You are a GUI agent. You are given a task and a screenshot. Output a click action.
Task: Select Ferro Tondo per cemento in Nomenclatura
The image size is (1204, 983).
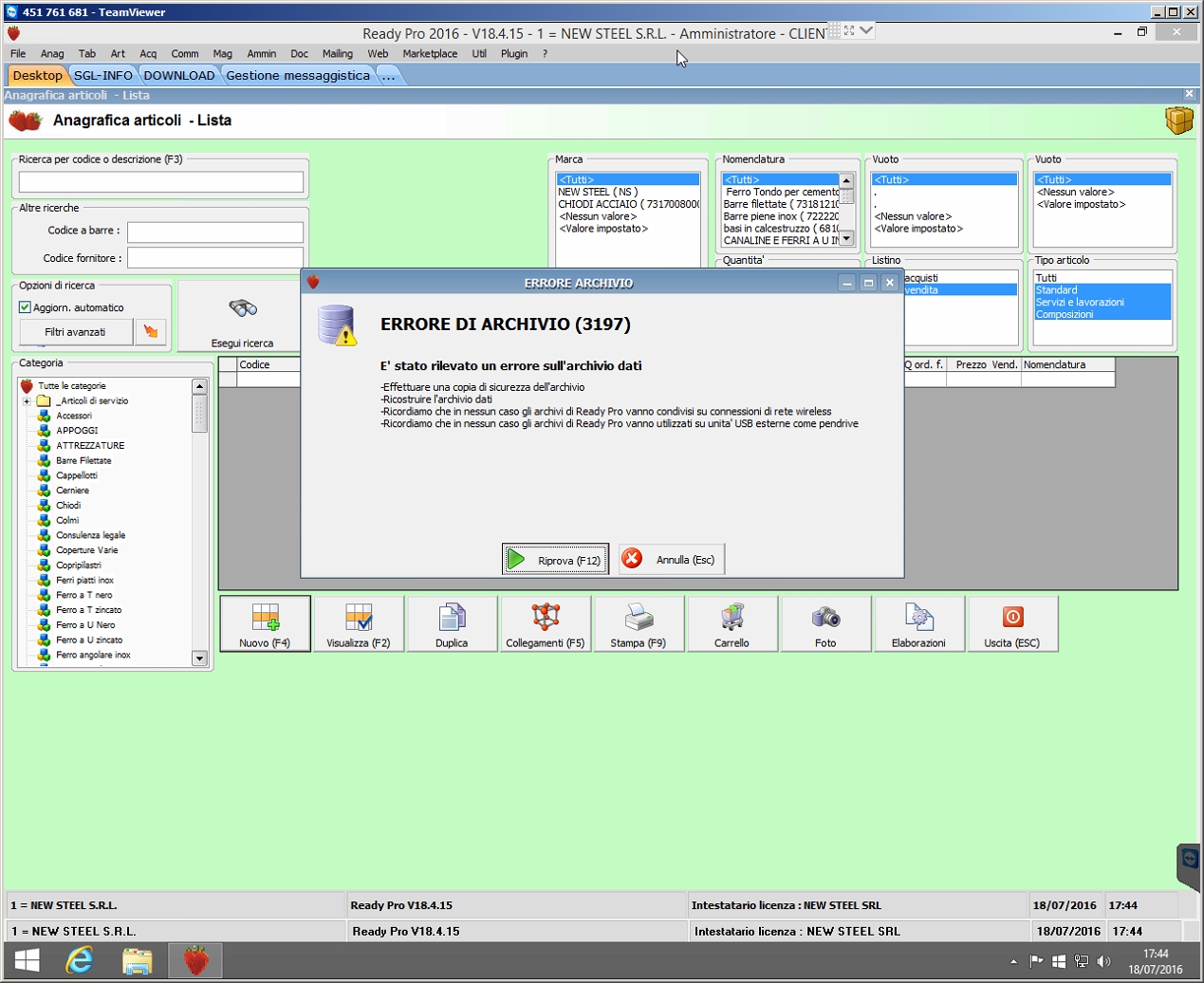point(781,192)
